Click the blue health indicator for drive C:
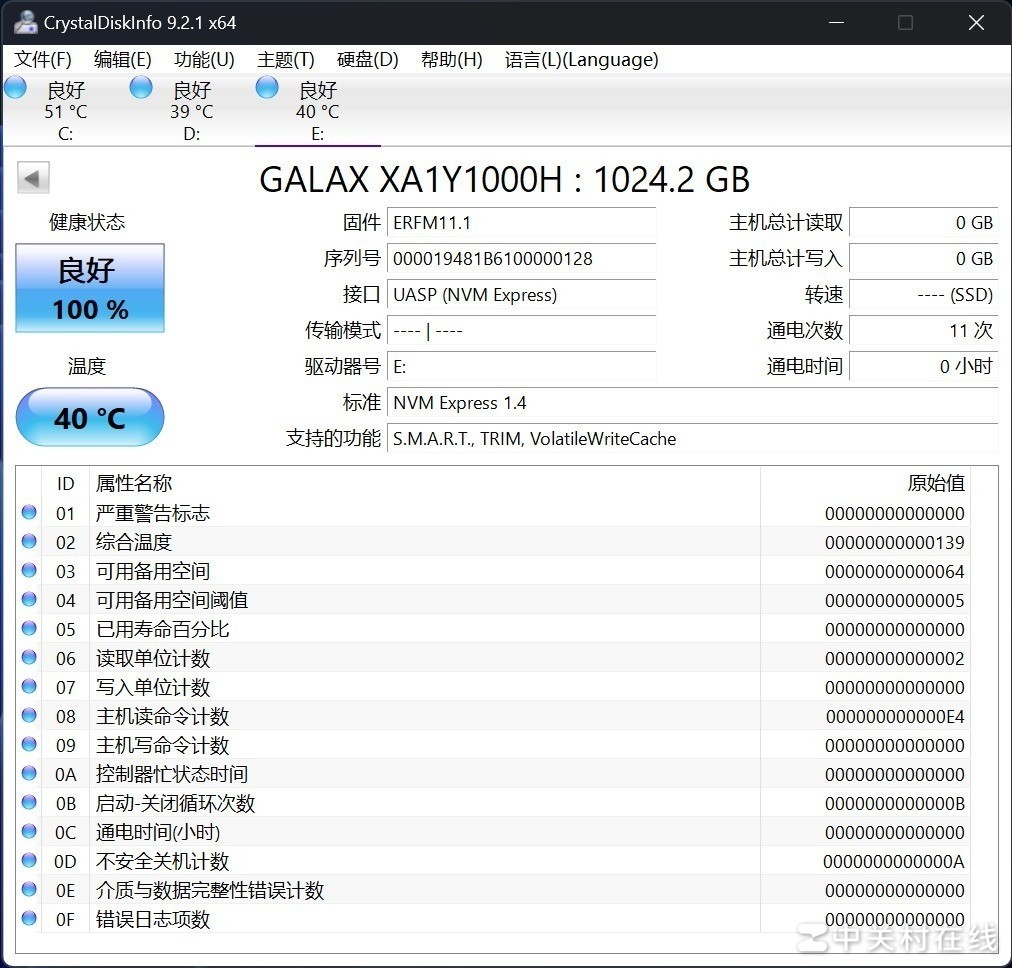 tap(15, 87)
